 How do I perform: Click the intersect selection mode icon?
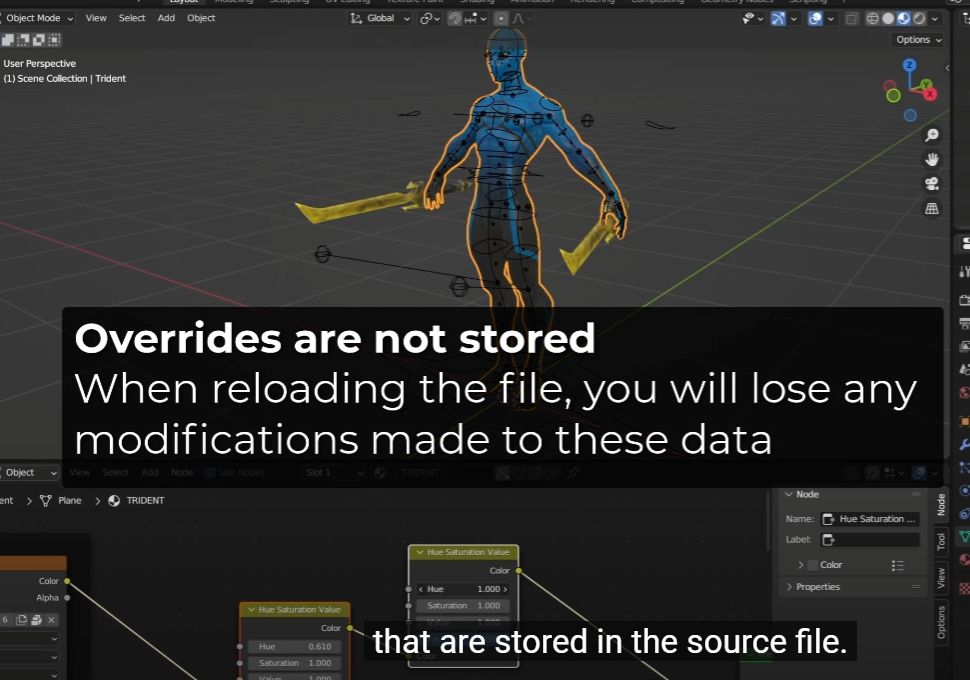pos(54,40)
